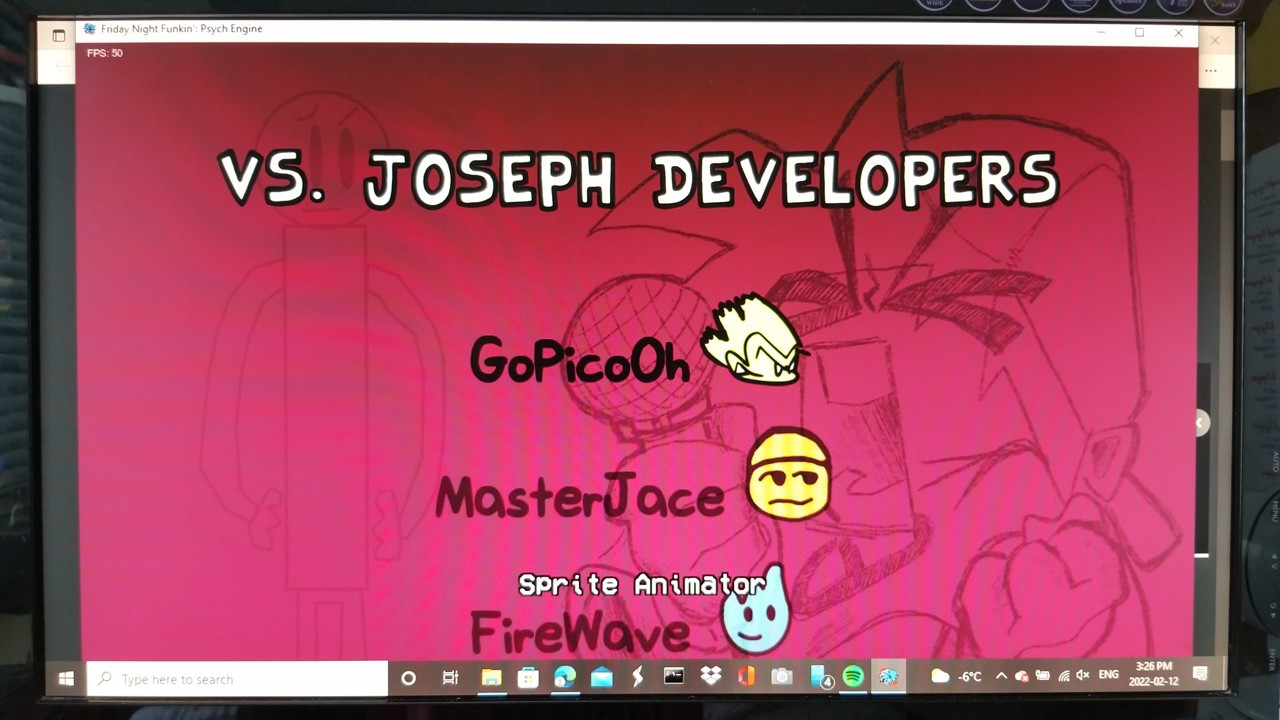Screen dimensions: 1280x720
Task: Toggle Task View on the taskbar
Action: tap(448, 677)
